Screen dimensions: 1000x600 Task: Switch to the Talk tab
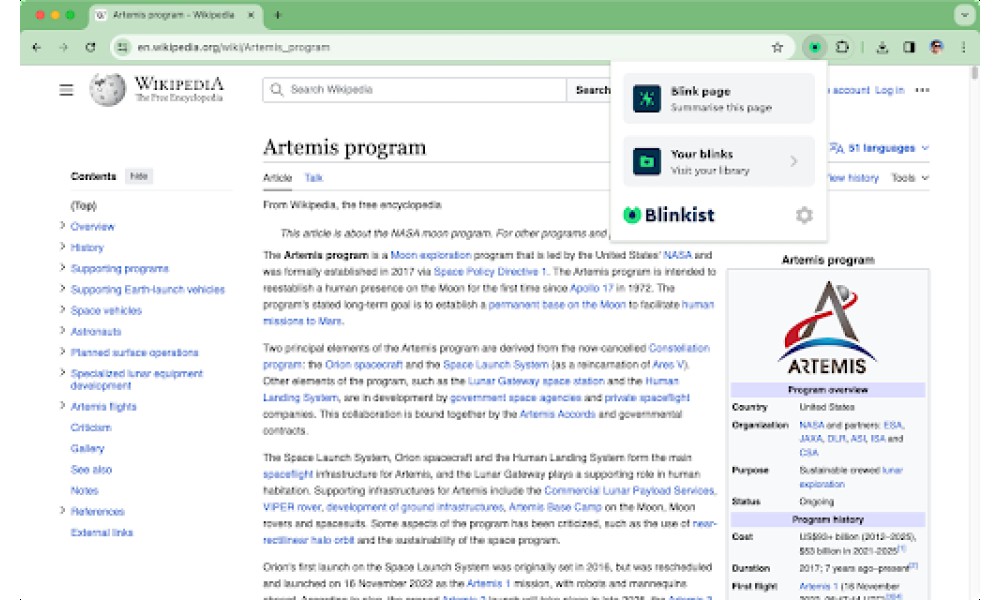point(313,178)
